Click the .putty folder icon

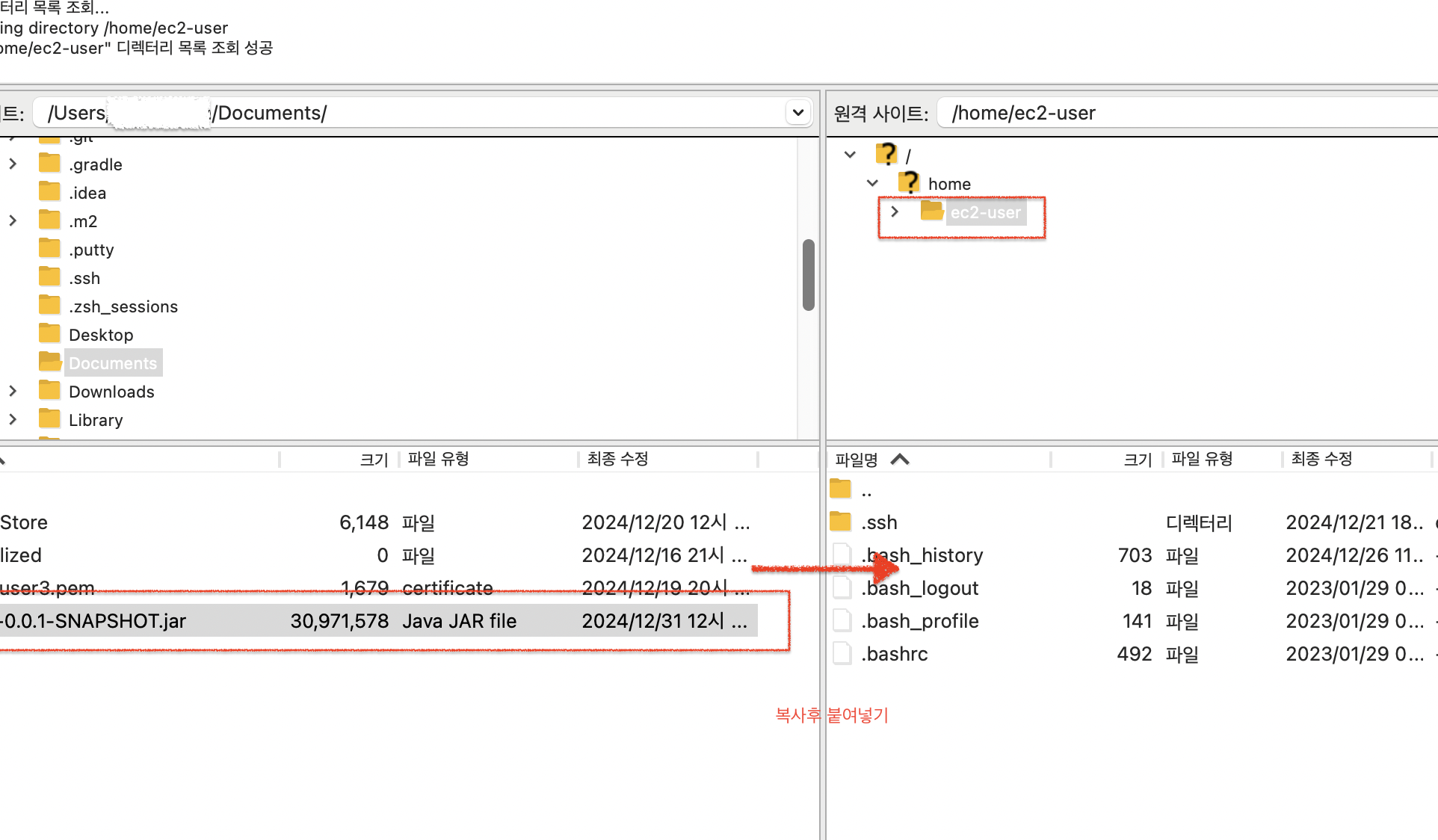[49, 249]
